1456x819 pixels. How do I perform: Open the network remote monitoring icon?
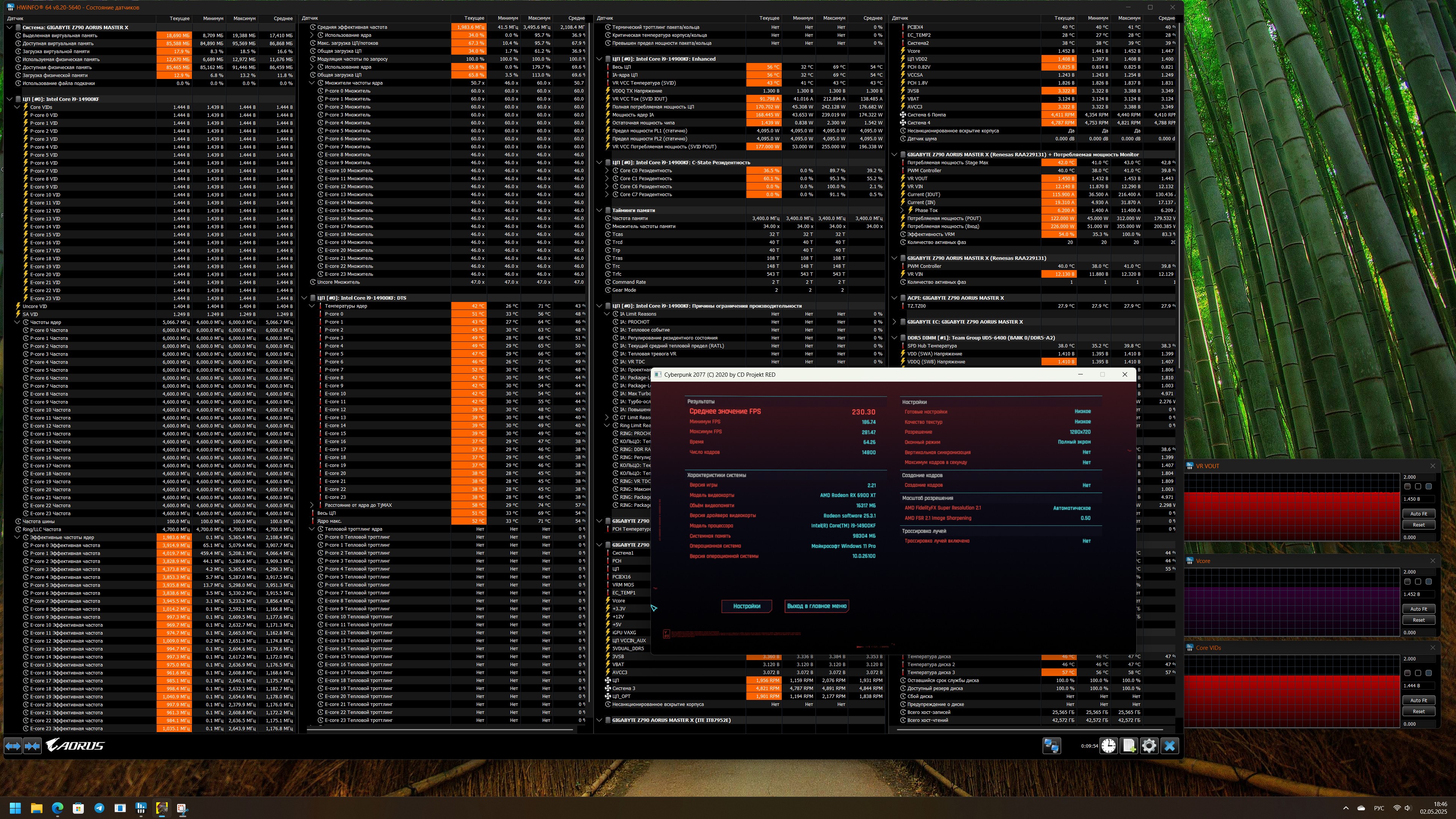[1051, 745]
